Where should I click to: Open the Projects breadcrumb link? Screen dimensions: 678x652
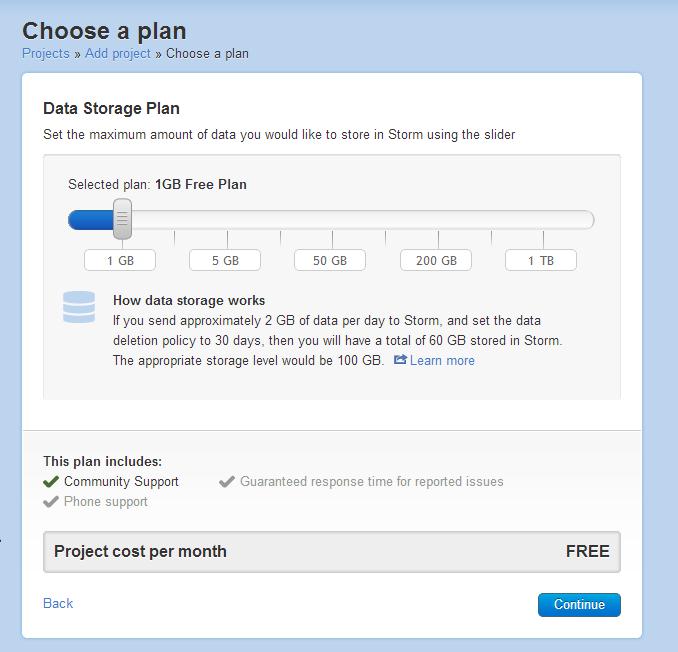(46, 53)
